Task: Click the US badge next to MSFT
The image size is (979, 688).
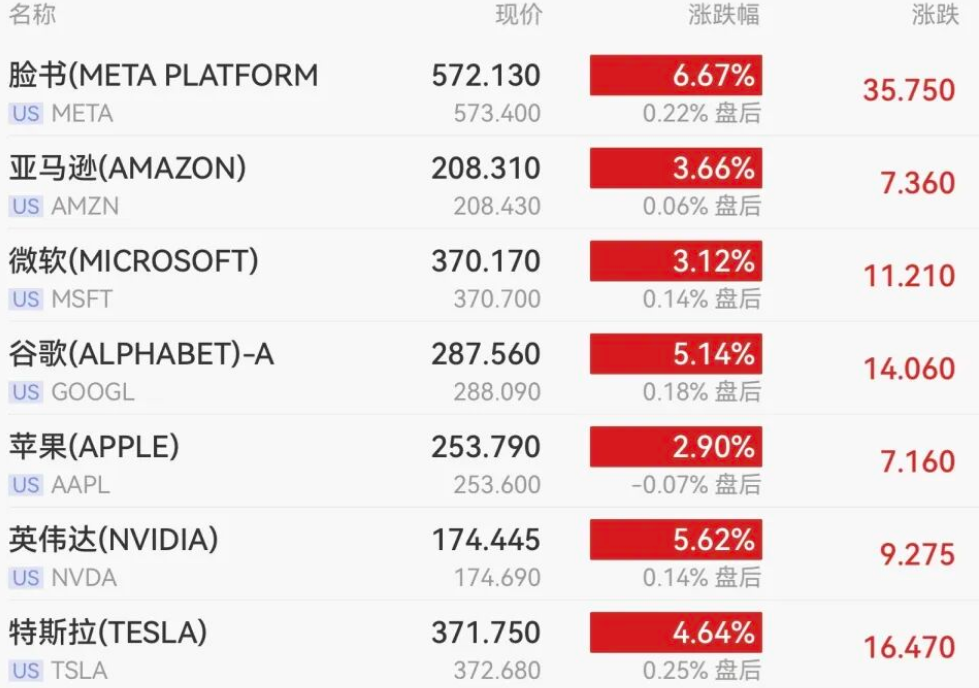Action: pyautogui.click(x=26, y=299)
